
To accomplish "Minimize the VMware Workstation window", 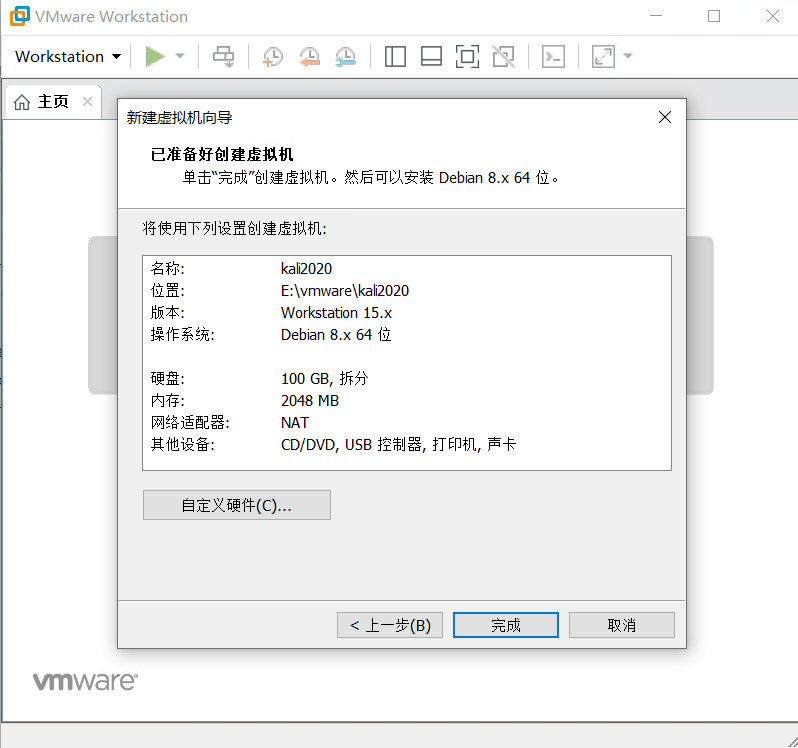I will (x=656, y=16).
